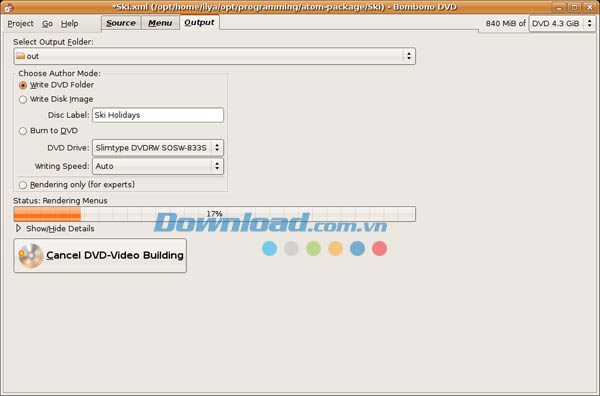Open the Select Output Folder dropdown
This screenshot has width=600, height=396.
215,56
